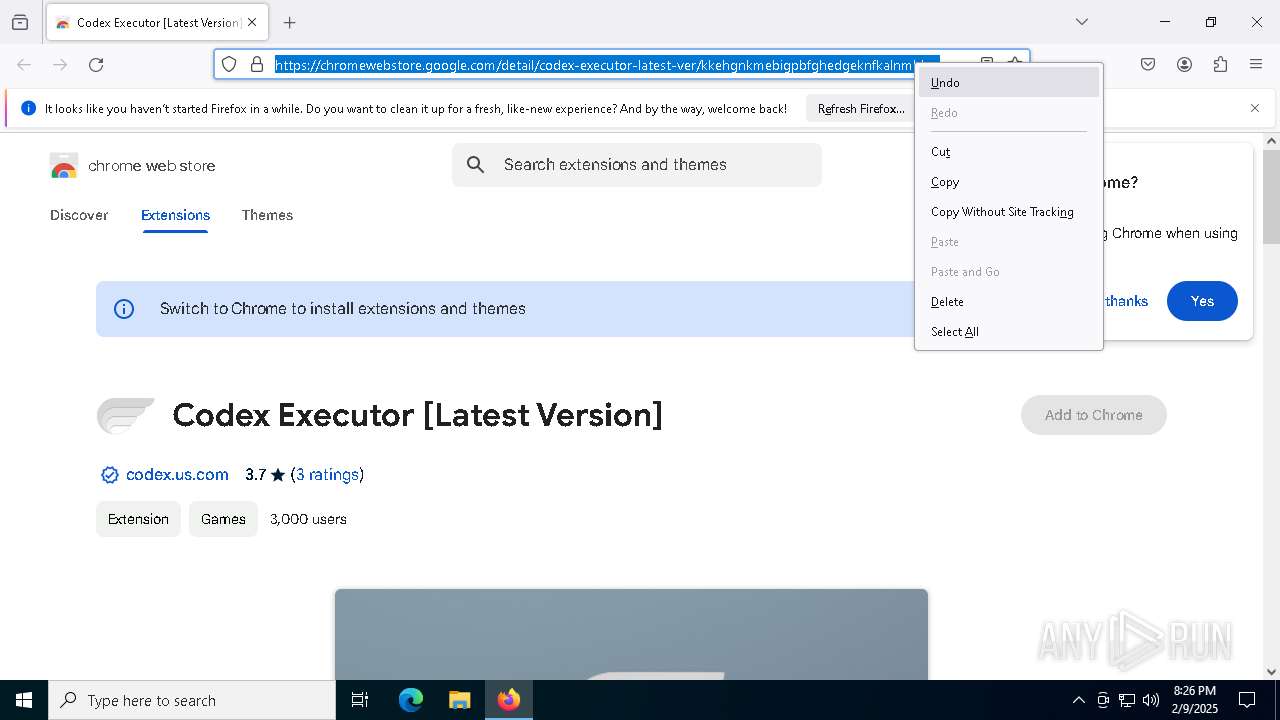Click the Yes button in the popup

coord(1202,301)
